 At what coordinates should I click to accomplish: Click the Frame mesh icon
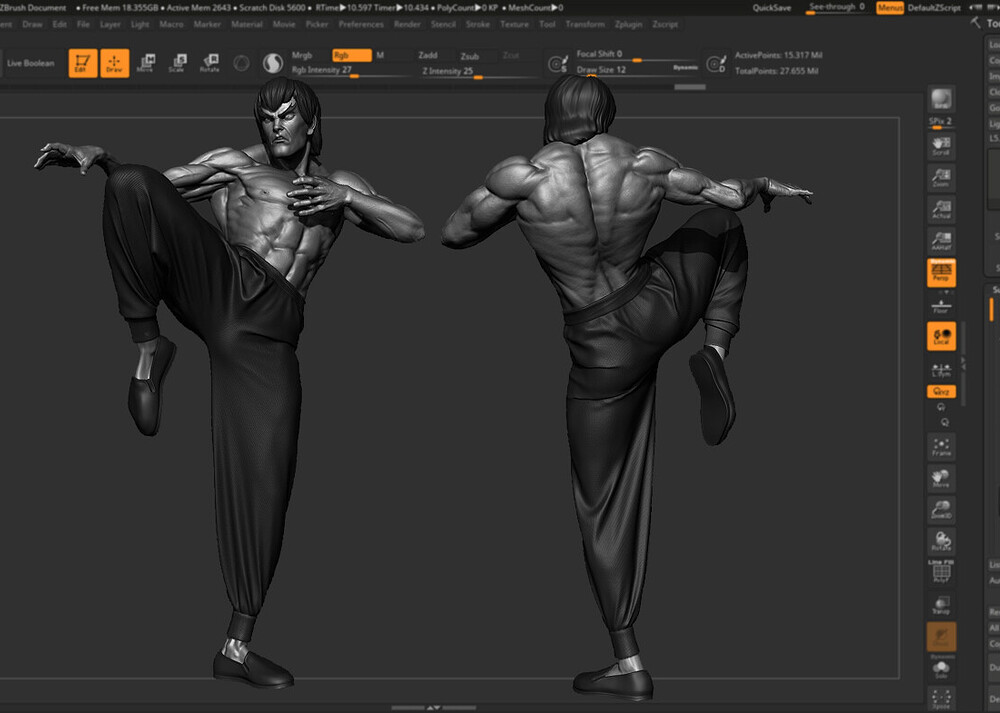941,446
